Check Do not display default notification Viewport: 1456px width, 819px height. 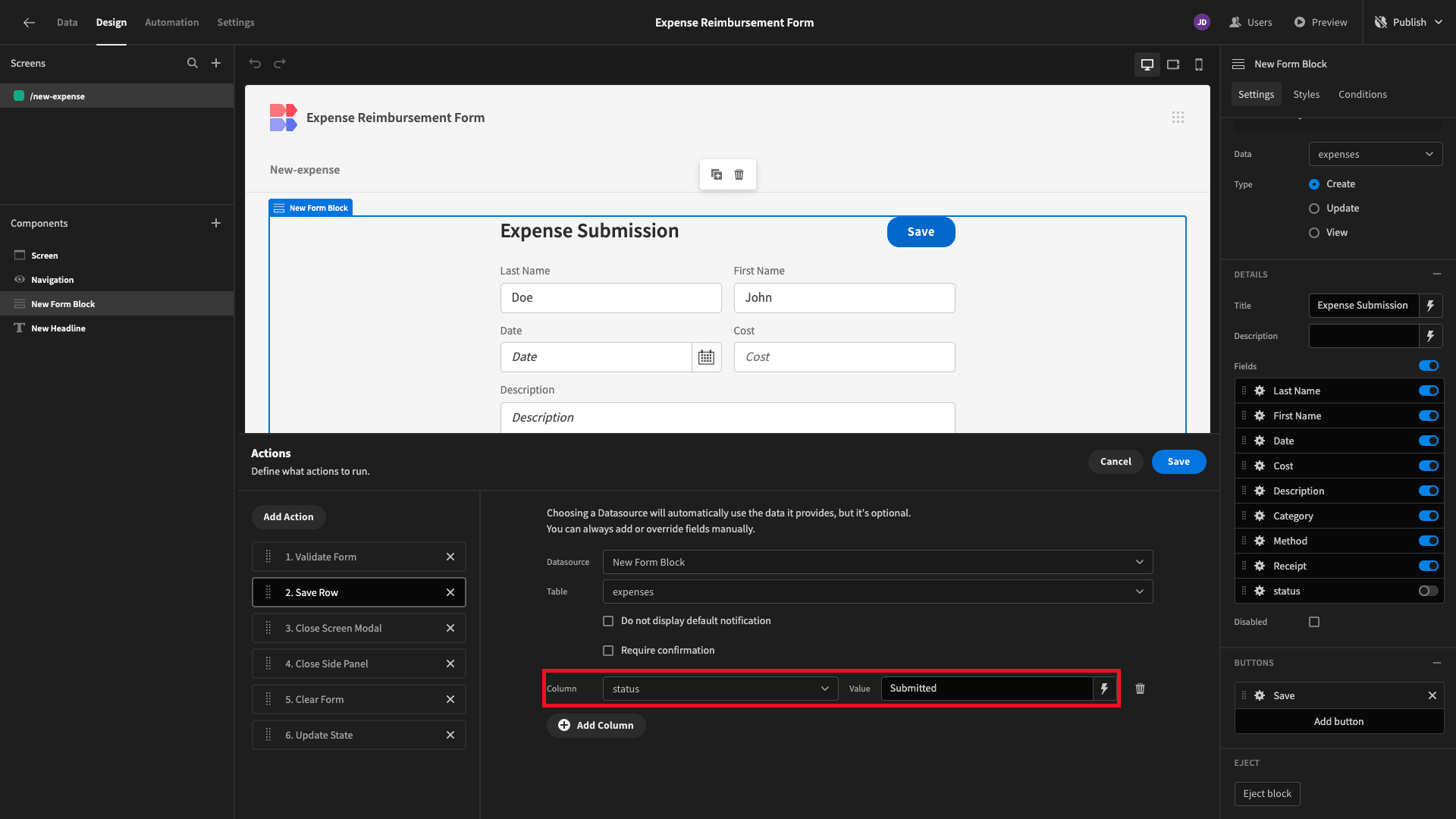click(x=608, y=621)
